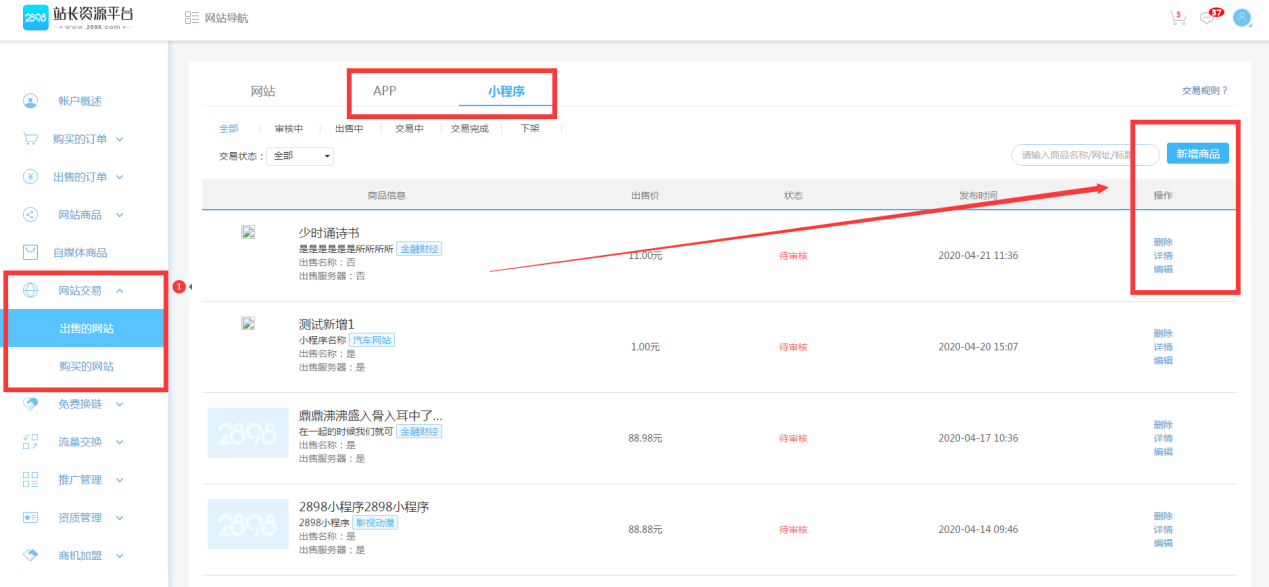The width and height of the screenshot is (1269, 587).
Task: Click 删除 for 少时诵诗书 item
Action: [x=1163, y=242]
